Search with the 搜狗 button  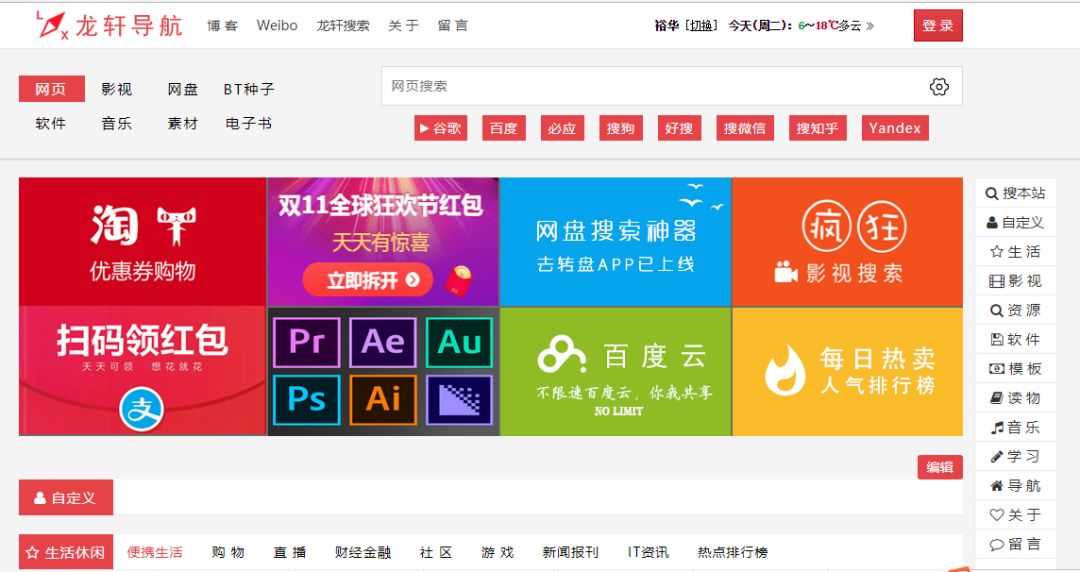[x=621, y=128]
